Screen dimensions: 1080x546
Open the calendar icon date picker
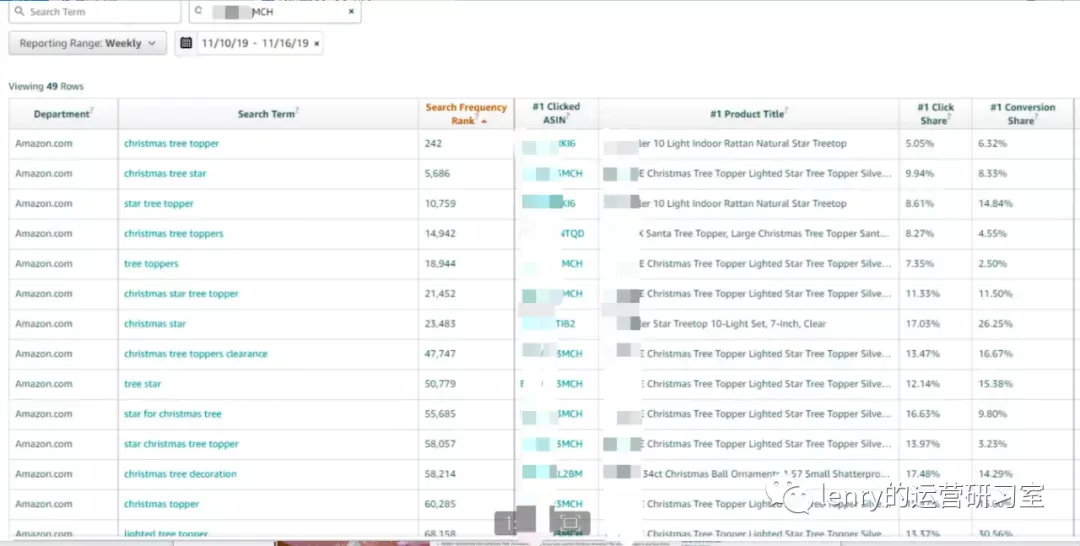[186, 43]
